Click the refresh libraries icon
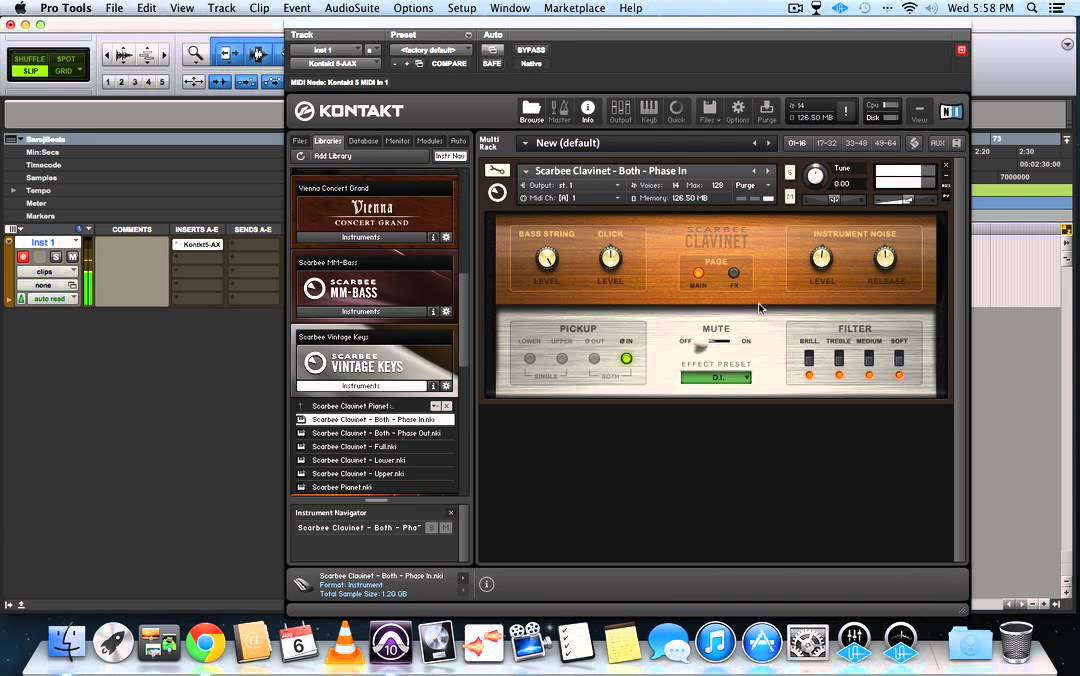Screen dimensions: 1080x676 click(x=300, y=156)
